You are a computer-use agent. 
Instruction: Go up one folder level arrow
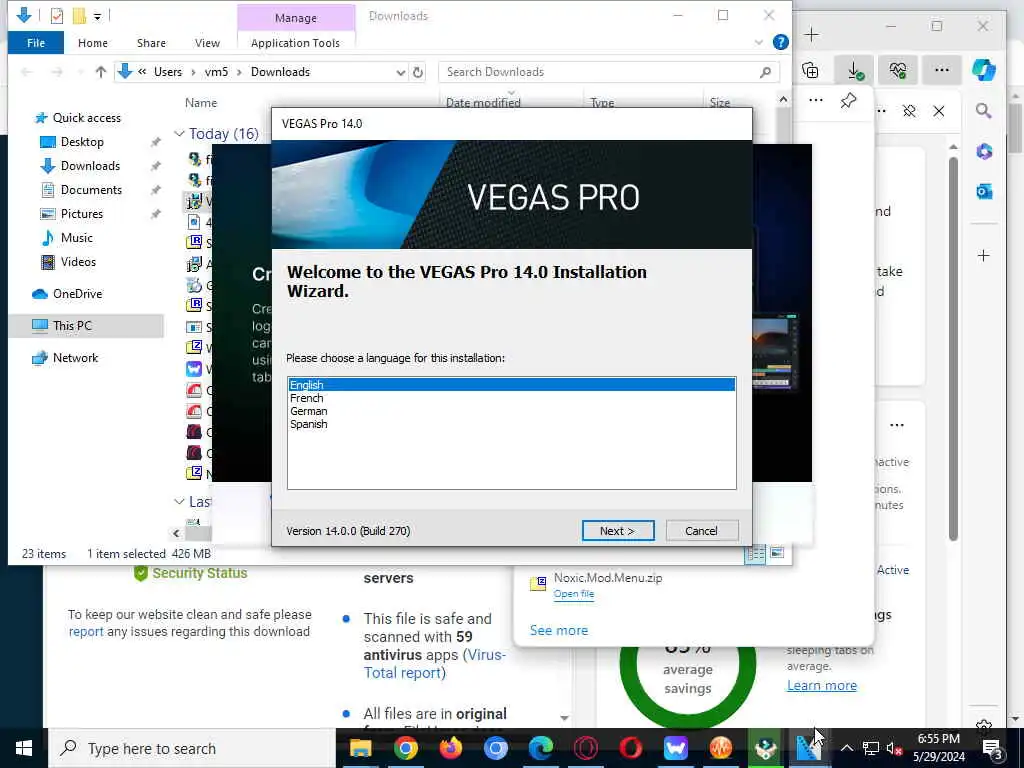coord(101,72)
